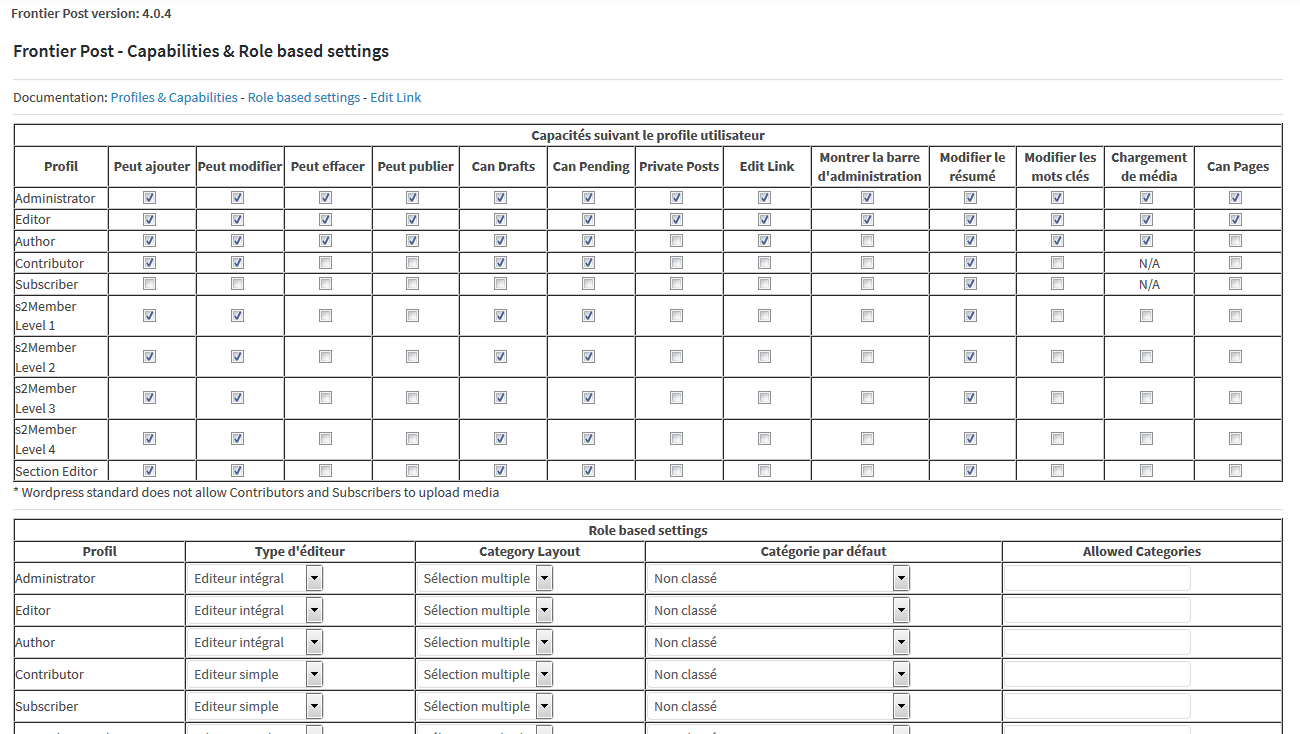Click the Allowed Categories column header
Screen dimensions: 1300x734
[x=1142, y=551]
